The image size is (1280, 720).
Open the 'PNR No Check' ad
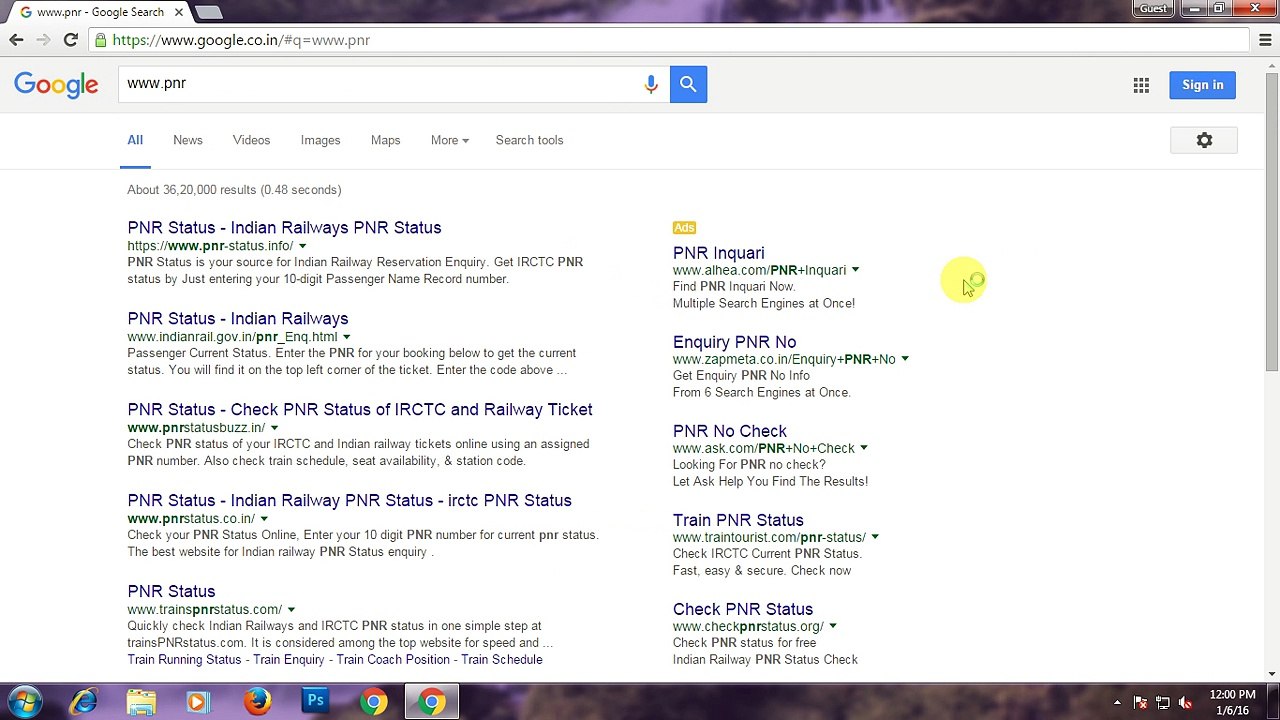pos(730,432)
